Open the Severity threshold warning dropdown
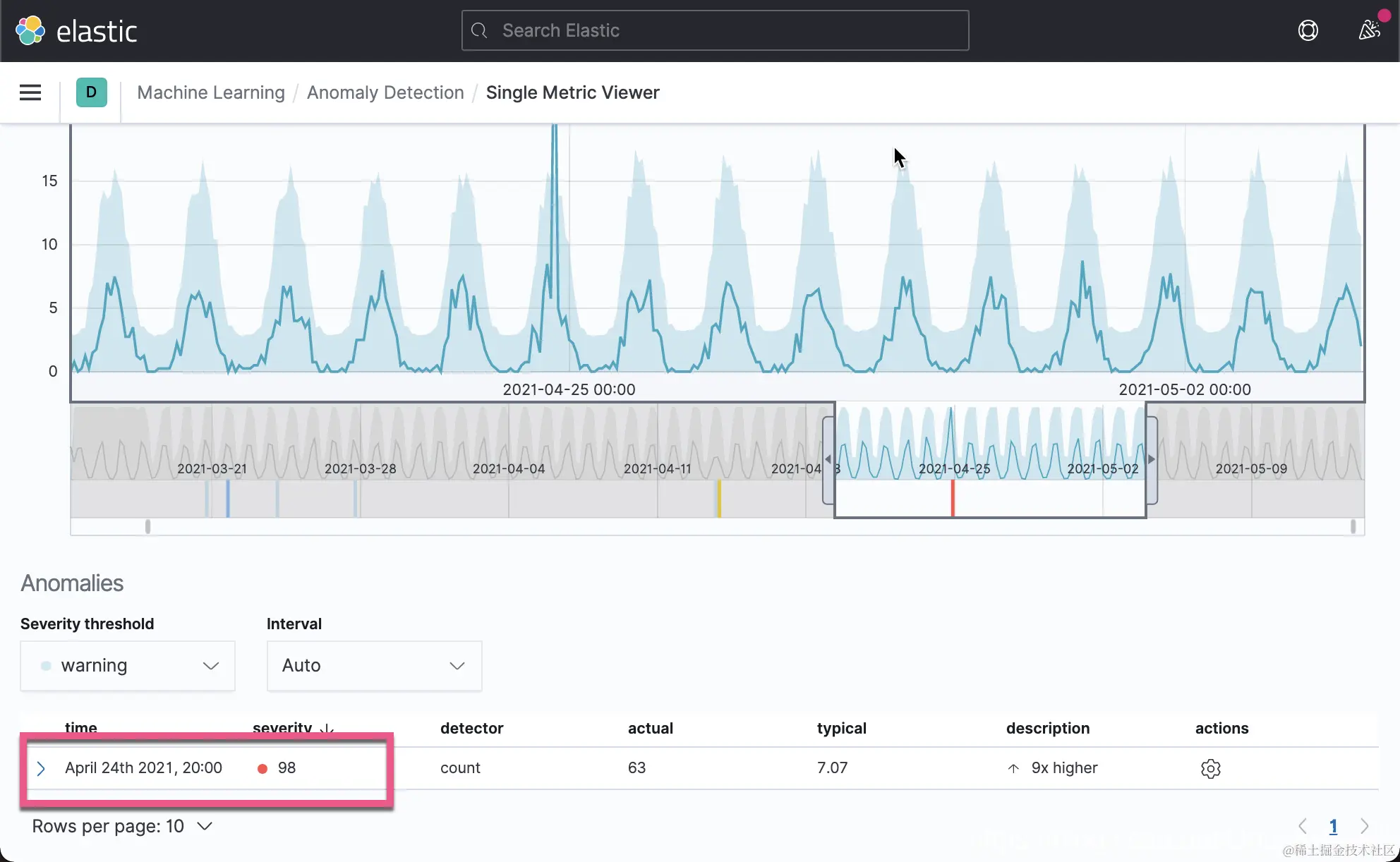Screen dimensions: 1400x862 (x=128, y=665)
